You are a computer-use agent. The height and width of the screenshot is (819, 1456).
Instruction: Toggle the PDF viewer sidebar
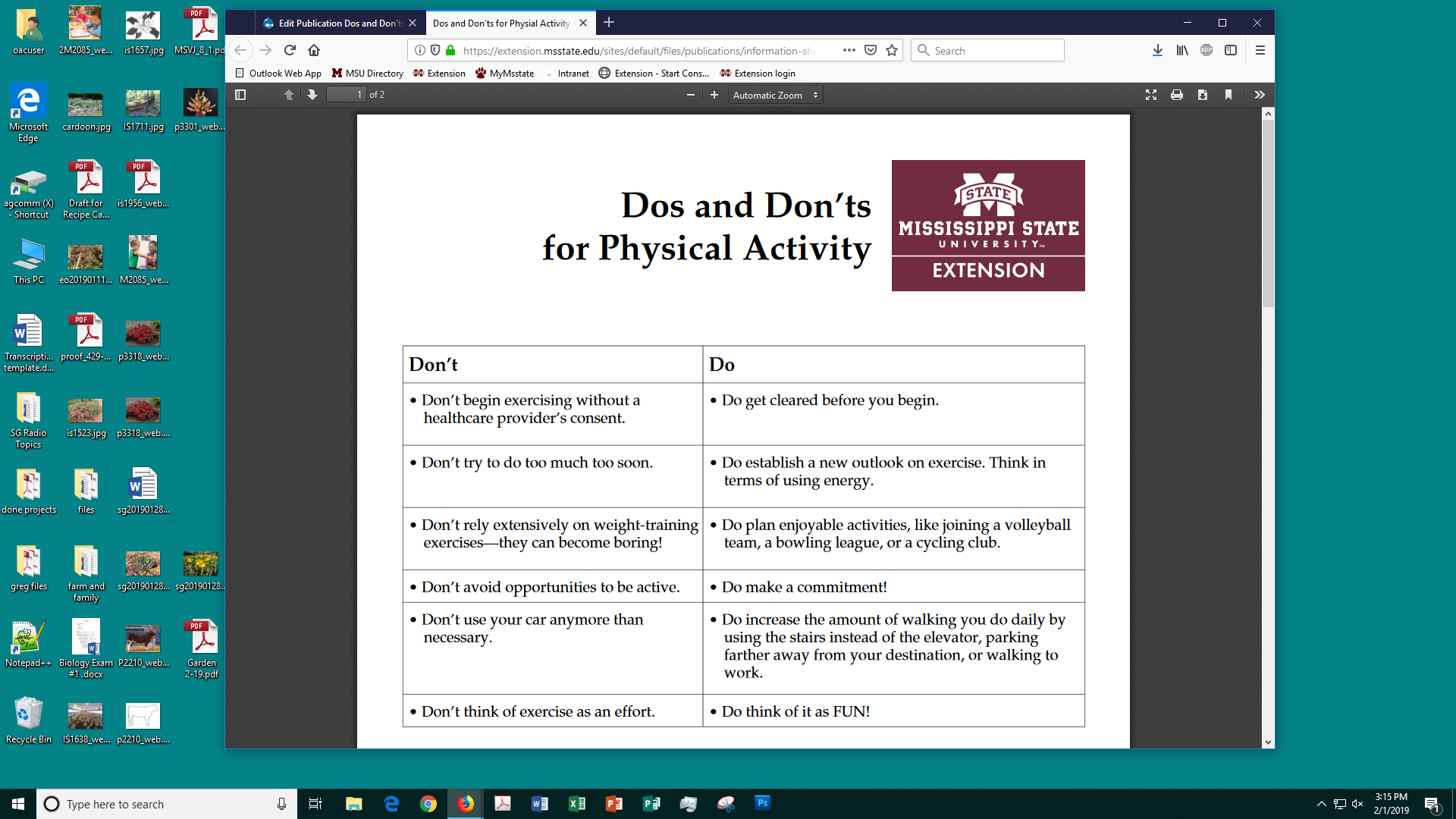click(x=240, y=95)
